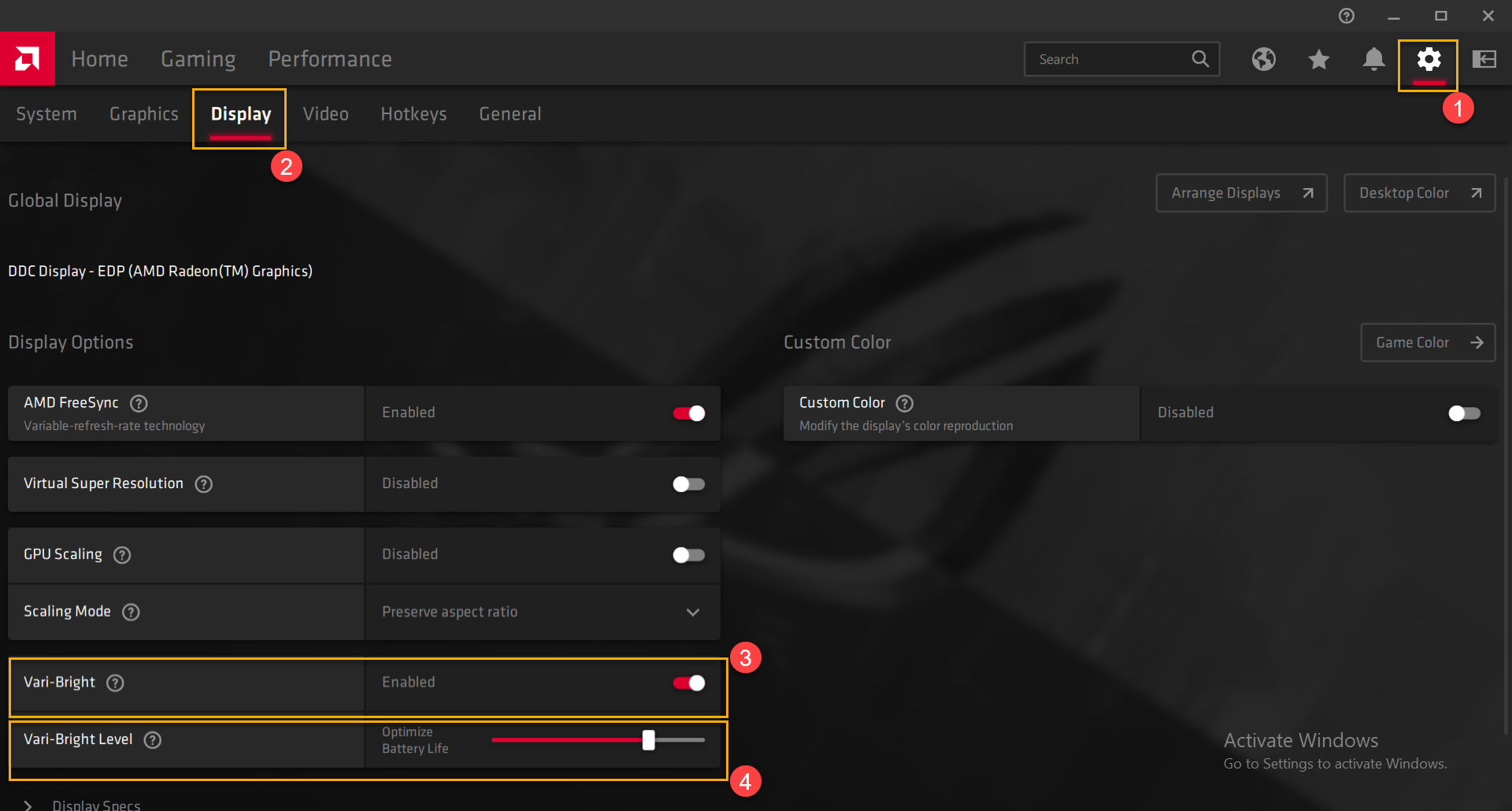Click the search magnifier icon

click(x=1200, y=59)
